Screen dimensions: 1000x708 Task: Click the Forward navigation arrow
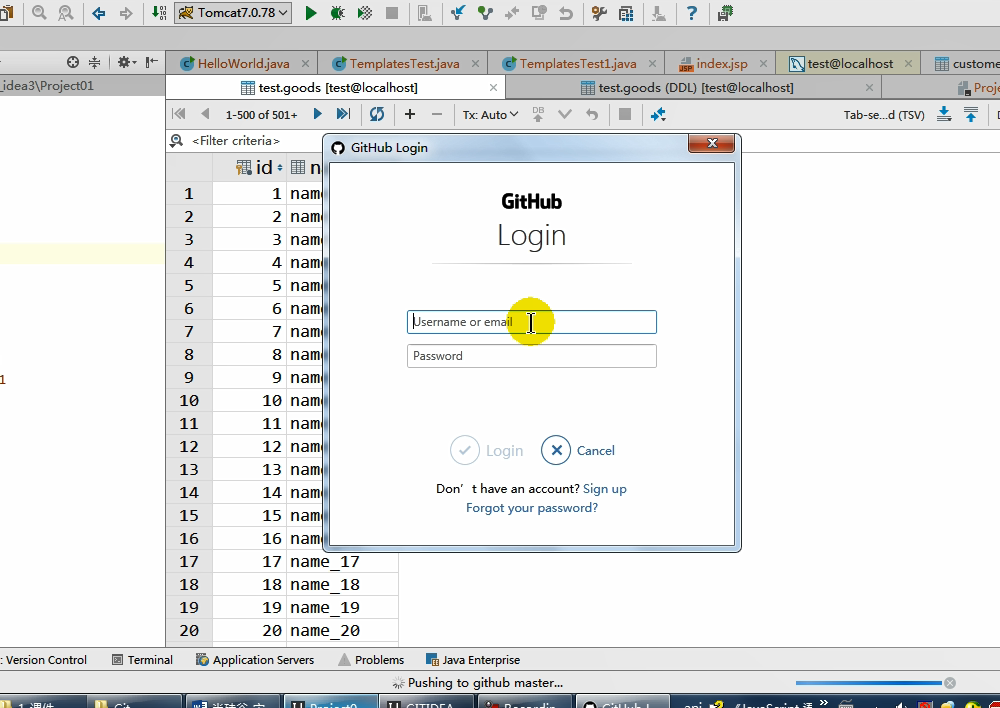(x=126, y=13)
